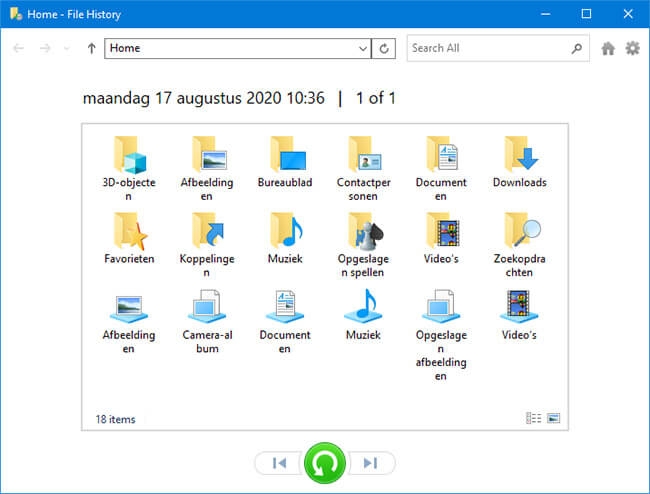The image size is (650, 494).
Task: Click the Home icon in toolbar
Action: pos(608,48)
